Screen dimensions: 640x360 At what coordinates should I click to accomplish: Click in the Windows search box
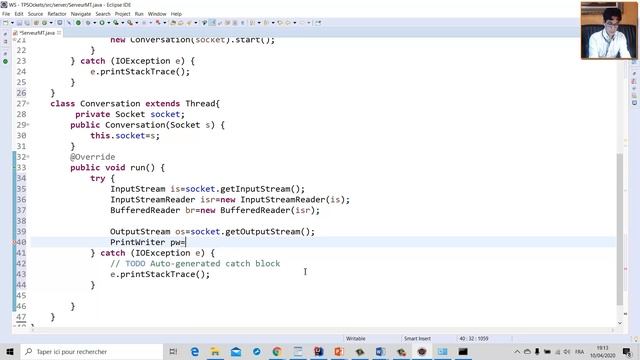[92, 351]
